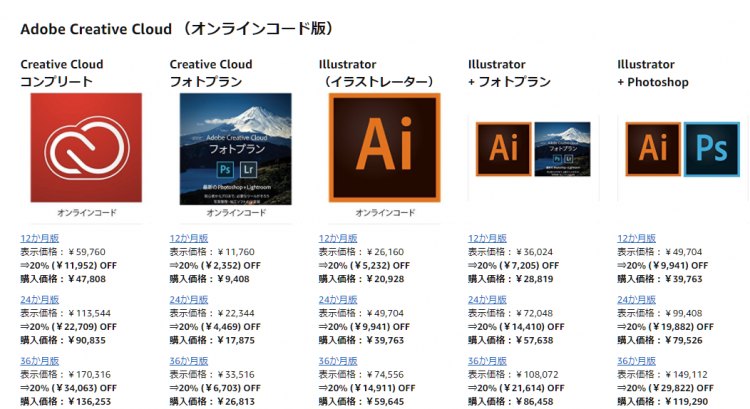The width and height of the screenshot is (750, 409).
Task: Open 12か月版 link under Creative Cloud フォトプラン
Action: click(x=189, y=238)
